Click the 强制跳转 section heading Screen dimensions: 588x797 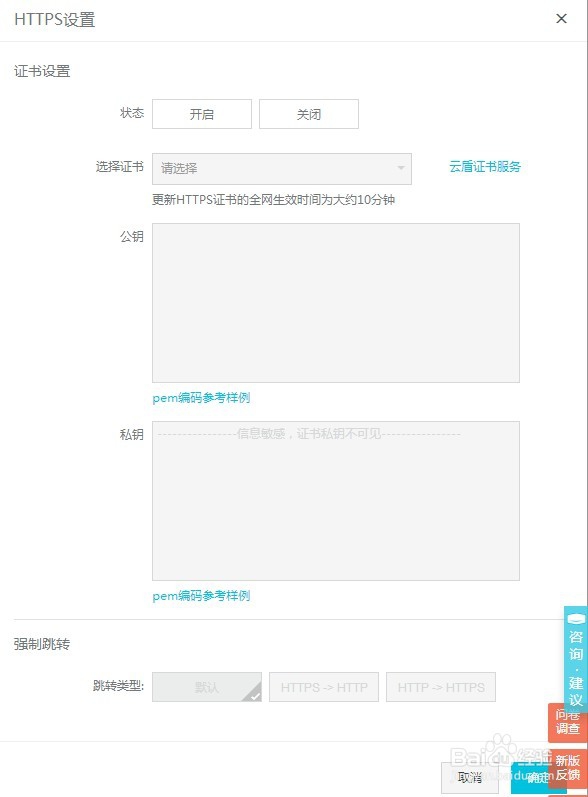pos(42,644)
